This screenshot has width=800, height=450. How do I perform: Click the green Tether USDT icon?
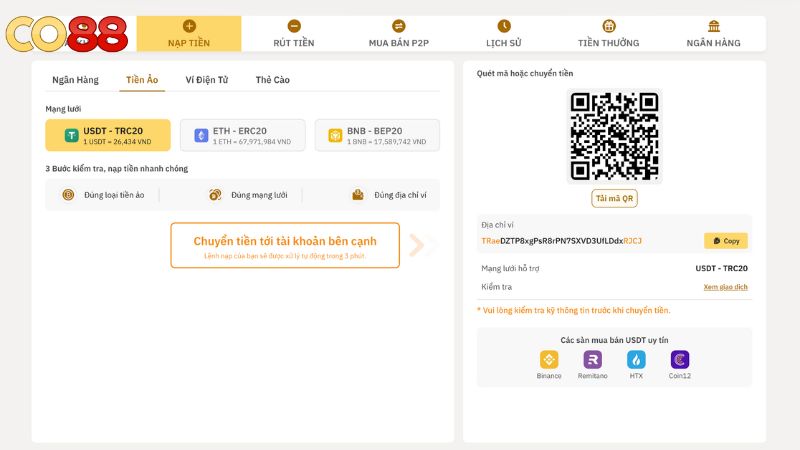pyautogui.click(x=71, y=135)
